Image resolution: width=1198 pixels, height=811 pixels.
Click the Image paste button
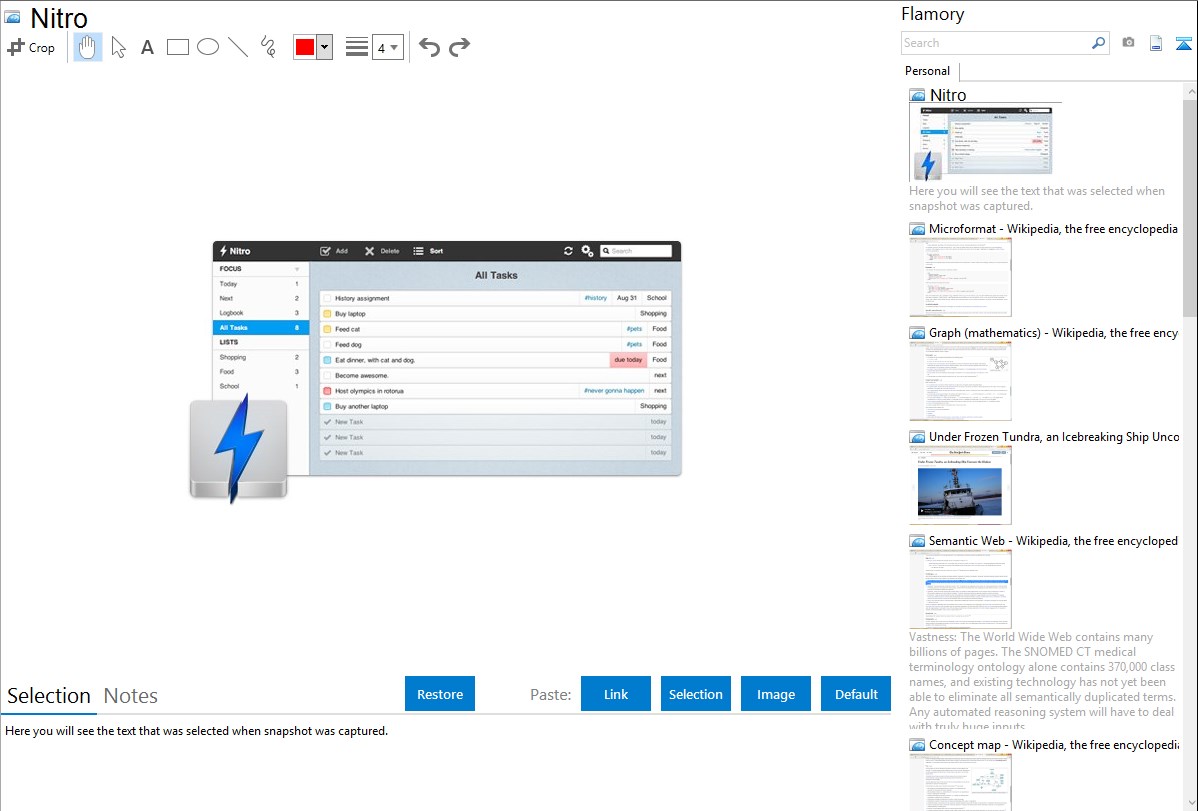point(775,694)
